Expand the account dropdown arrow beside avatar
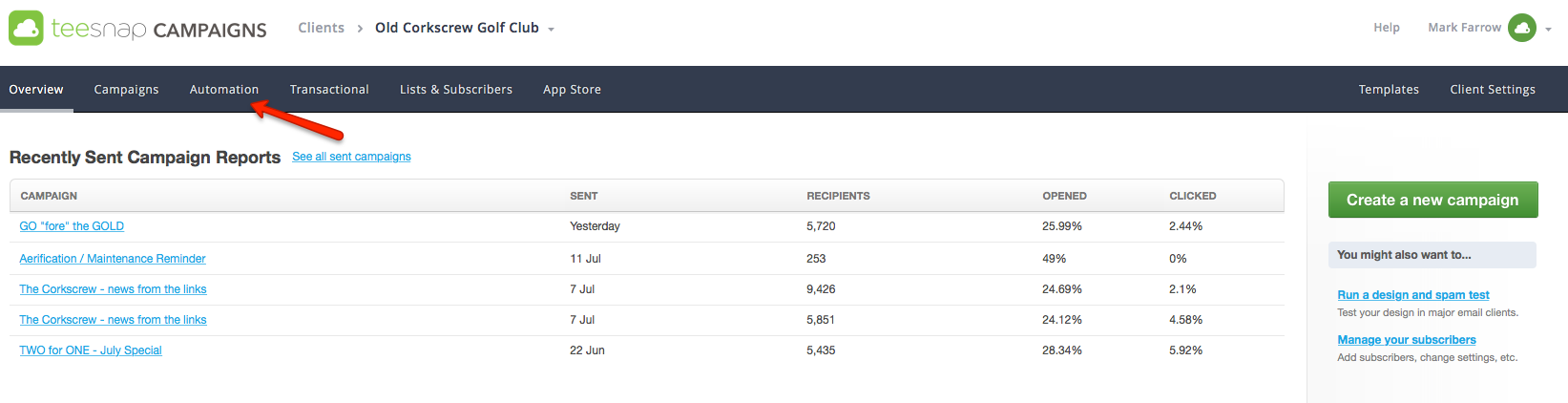1568x403 pixels. coord(1548,30)
